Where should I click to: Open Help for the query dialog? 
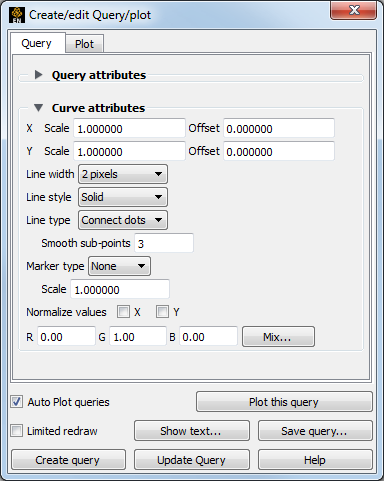click(315, 460)
